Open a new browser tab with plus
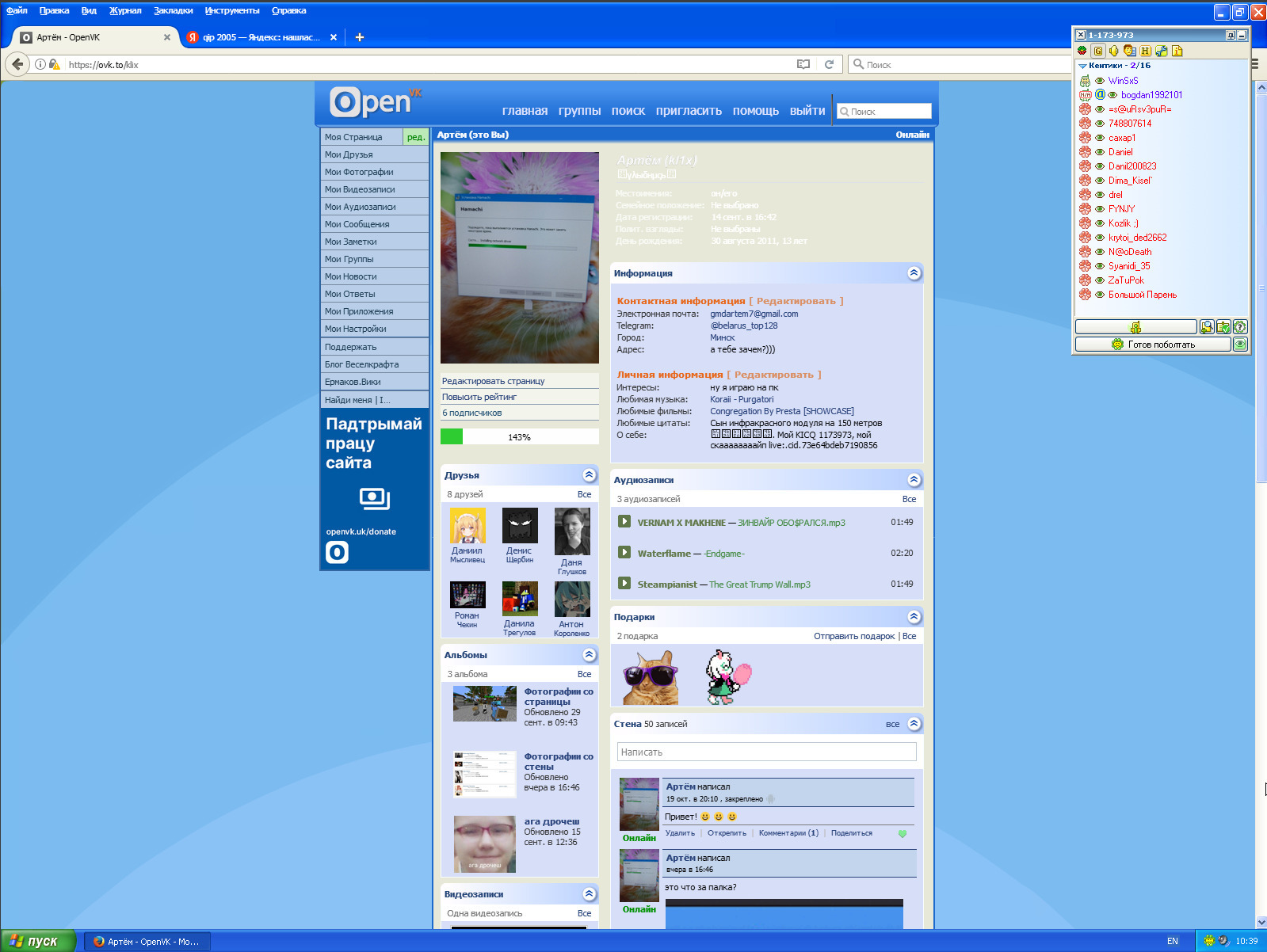The width and height of the screenshot is (1267, 952). coord(359,37)
